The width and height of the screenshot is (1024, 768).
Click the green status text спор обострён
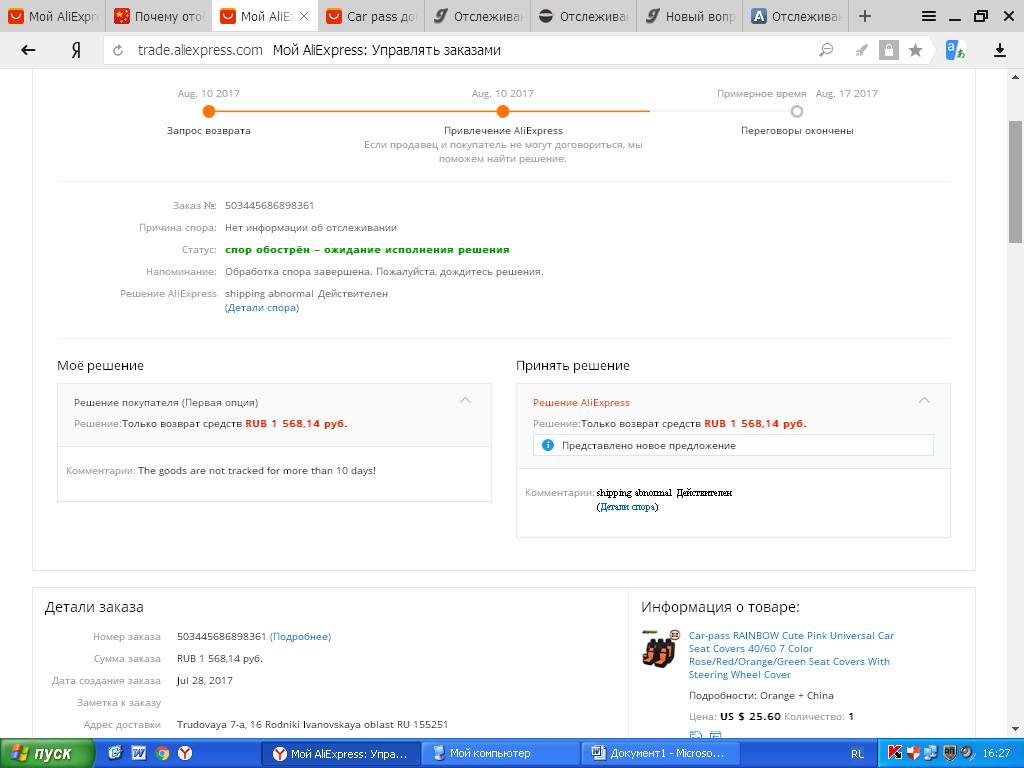click(367, 250)
